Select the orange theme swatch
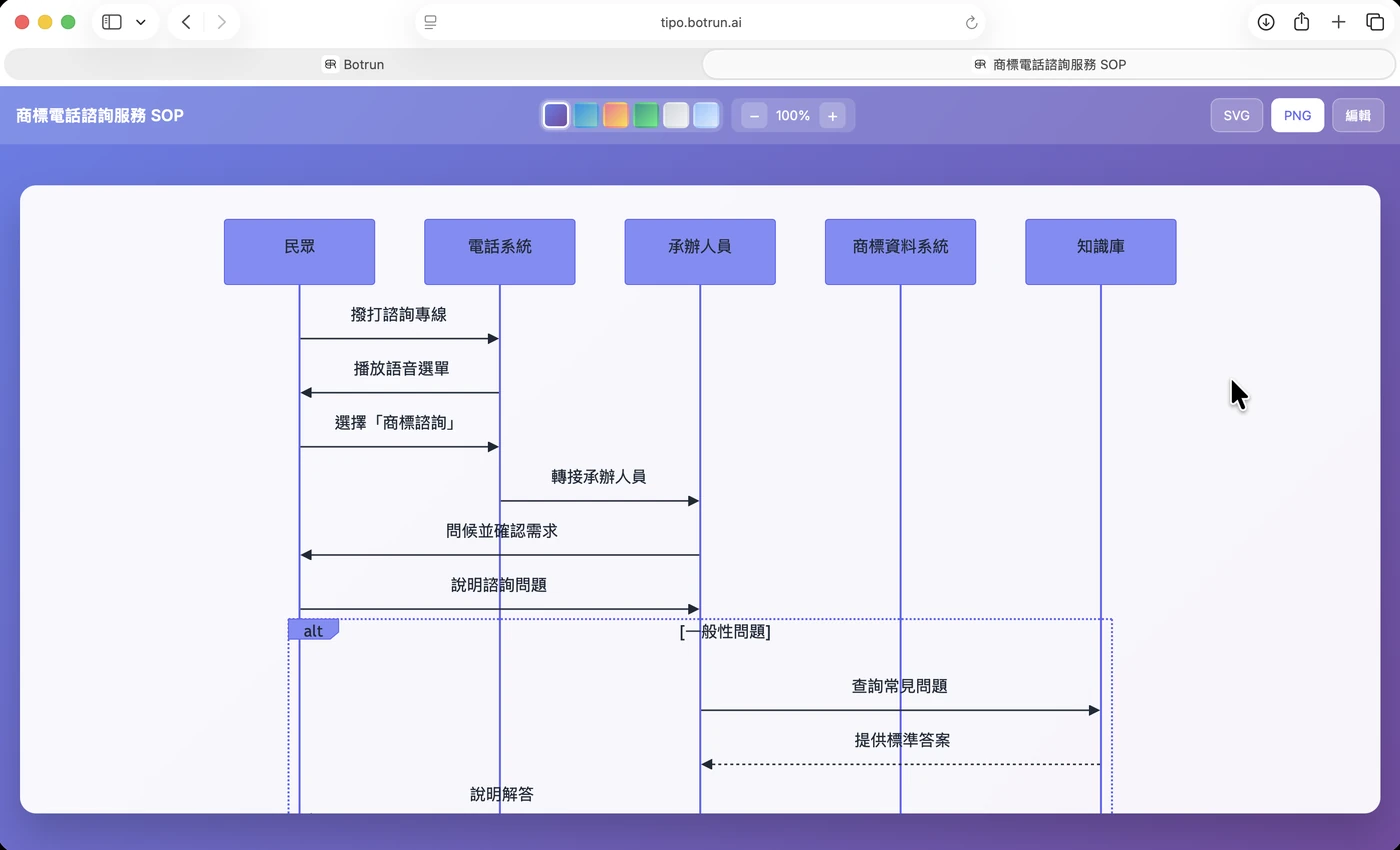 point(616,115)
